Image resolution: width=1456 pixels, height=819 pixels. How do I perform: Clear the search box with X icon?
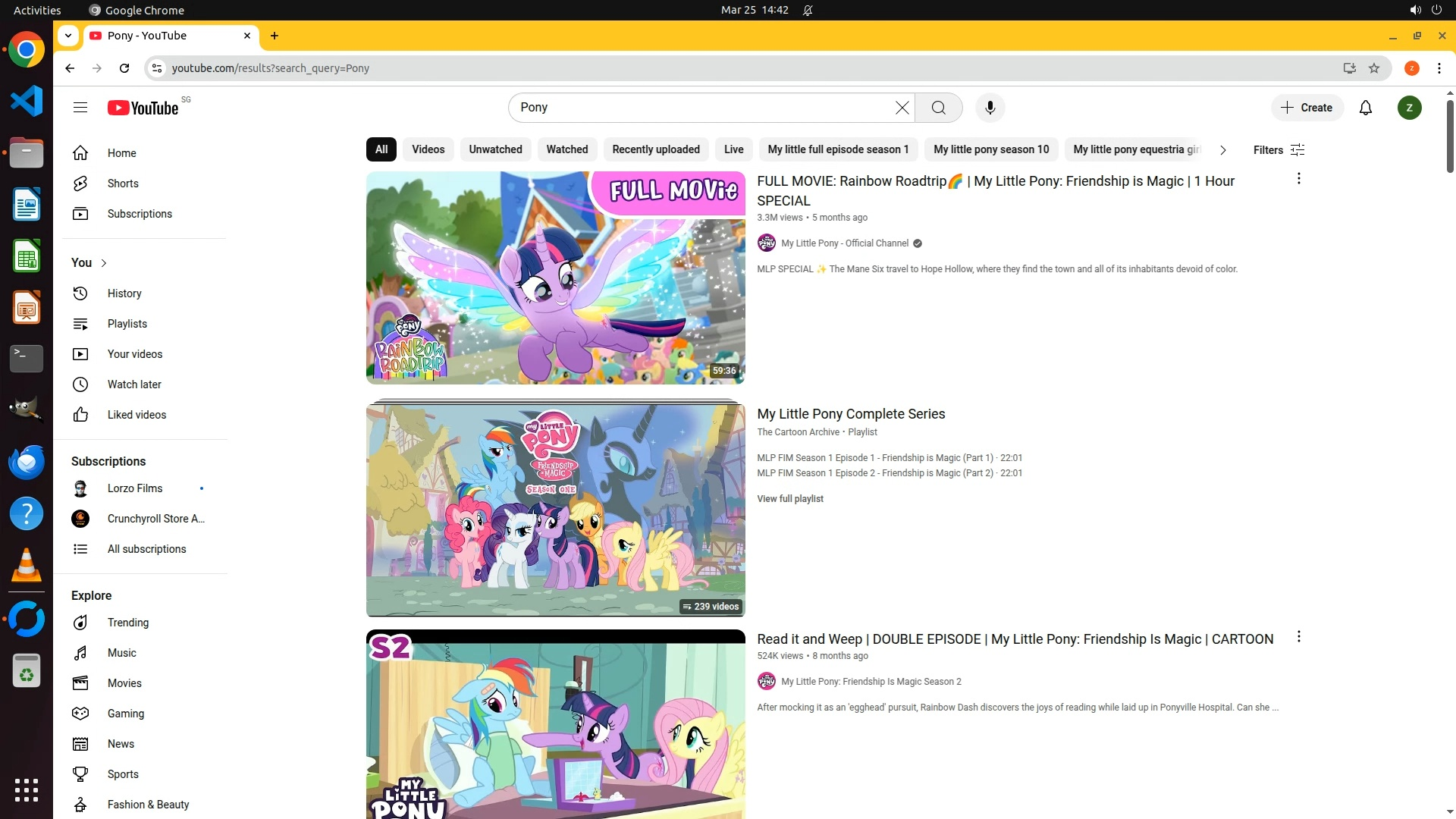(x=902, y=108)
